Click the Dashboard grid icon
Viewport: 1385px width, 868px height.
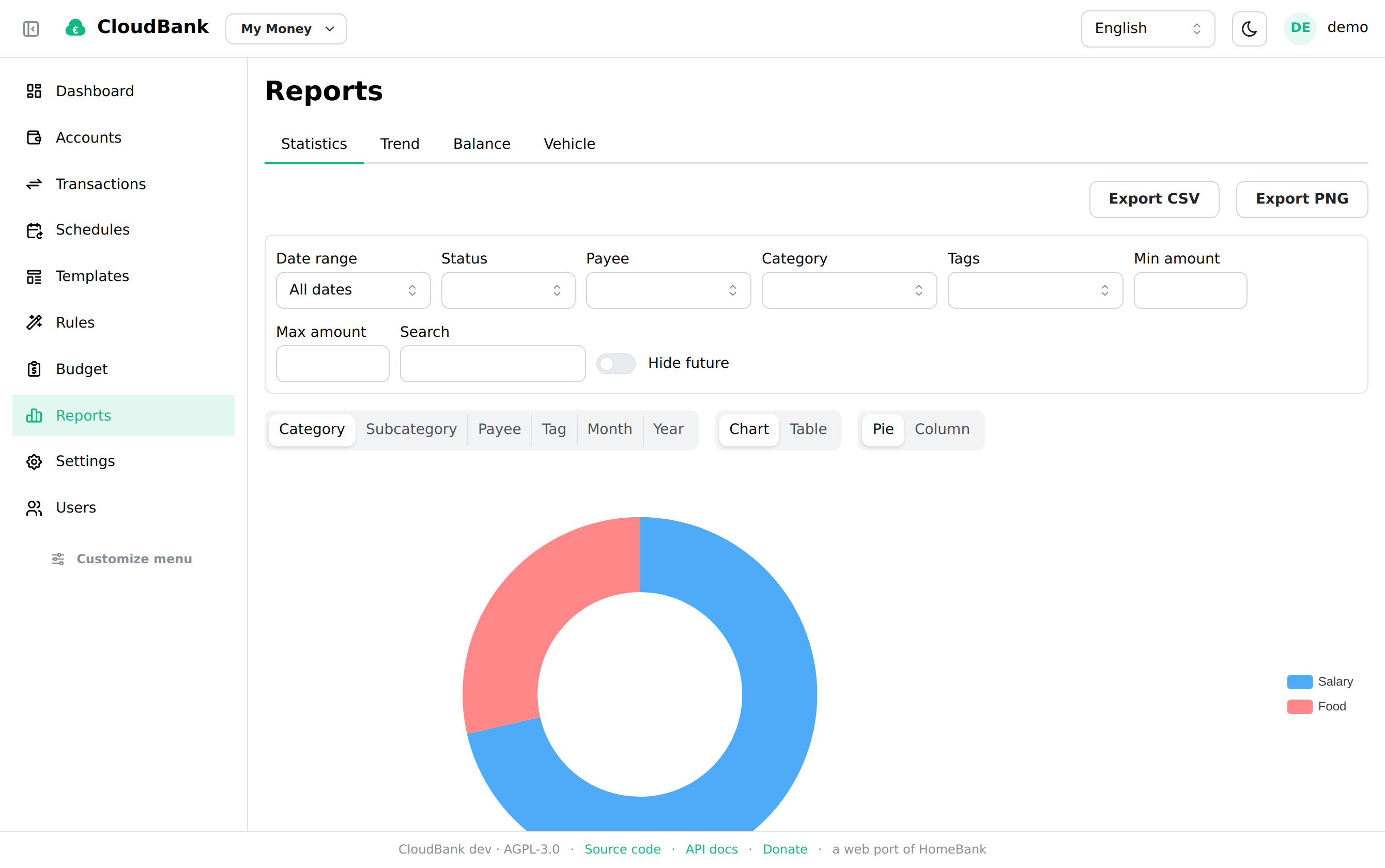[x=34, y=91]
